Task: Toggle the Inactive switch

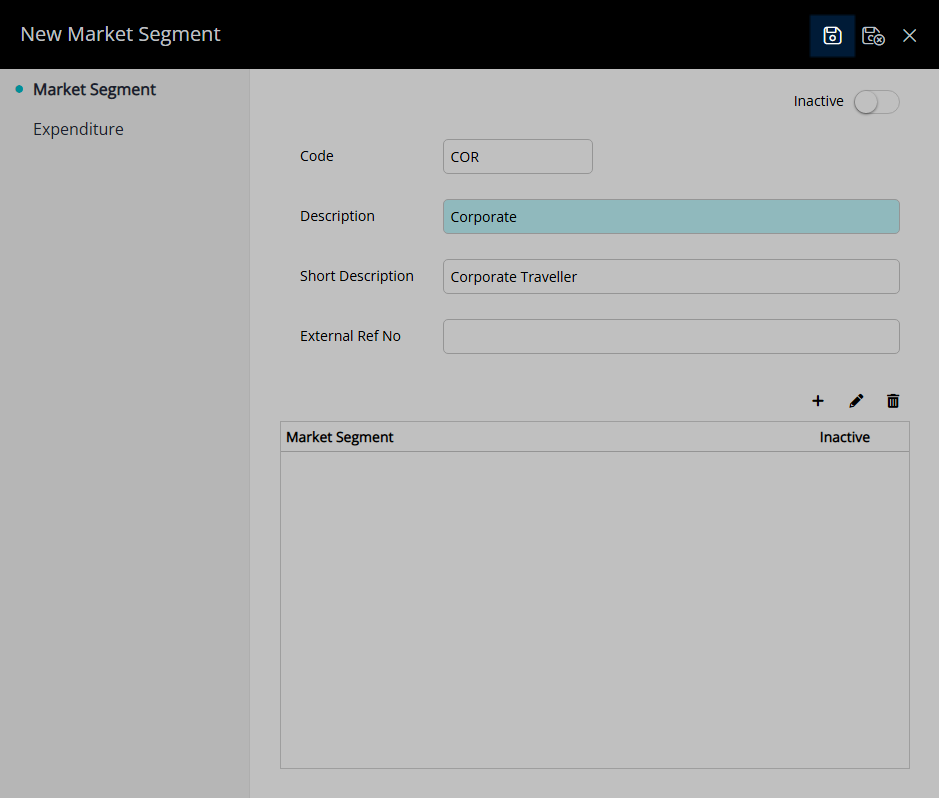Action: click(x=876, y=102)
